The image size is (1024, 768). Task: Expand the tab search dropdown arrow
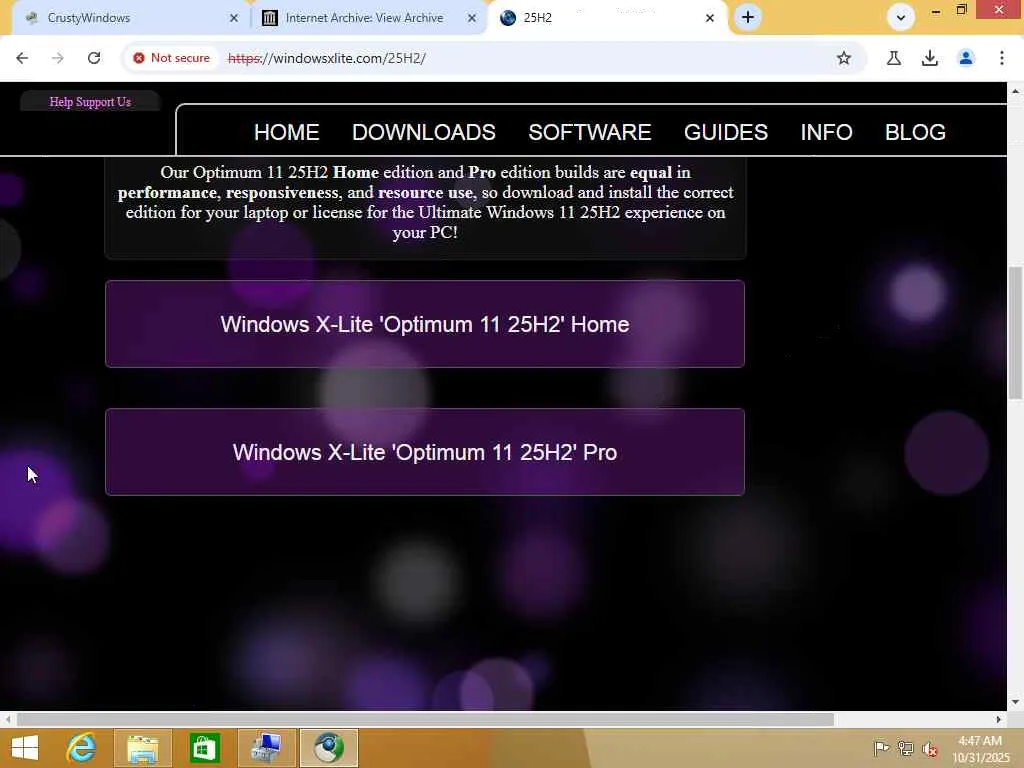pyautogui.click(x=901, y=17)
